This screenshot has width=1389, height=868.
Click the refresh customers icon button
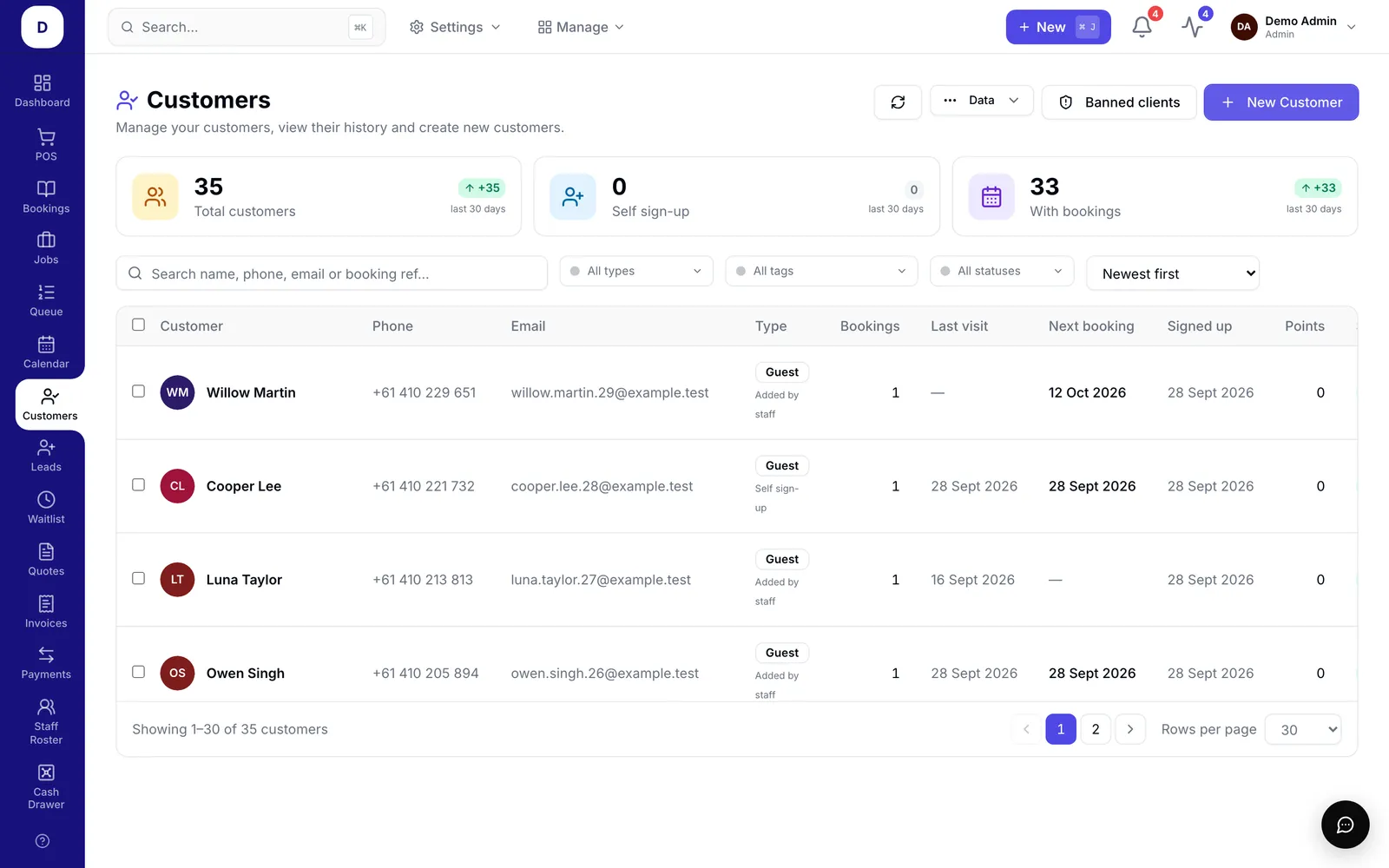(898, 102)
